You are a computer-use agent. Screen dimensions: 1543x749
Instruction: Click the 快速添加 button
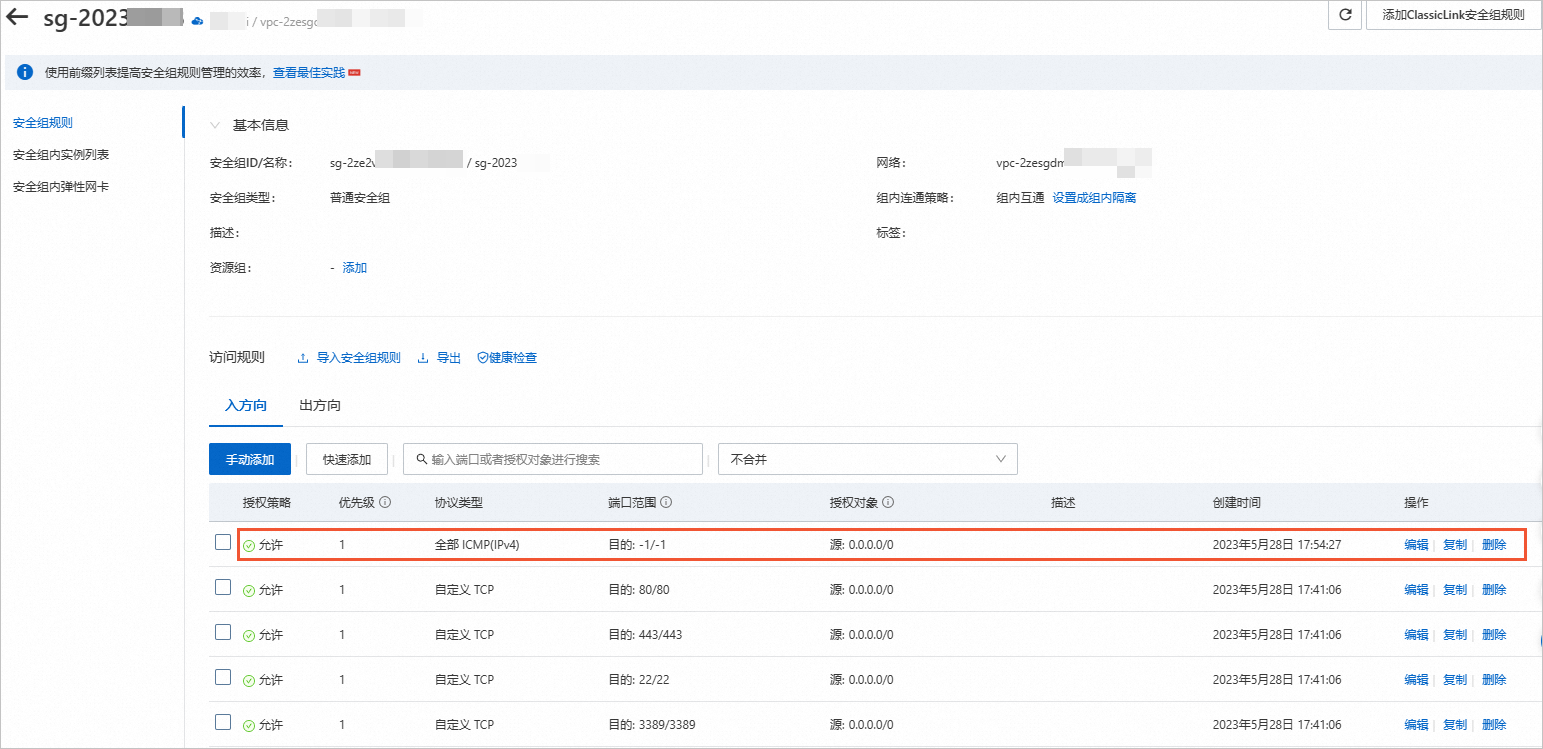tap(346, 459)
